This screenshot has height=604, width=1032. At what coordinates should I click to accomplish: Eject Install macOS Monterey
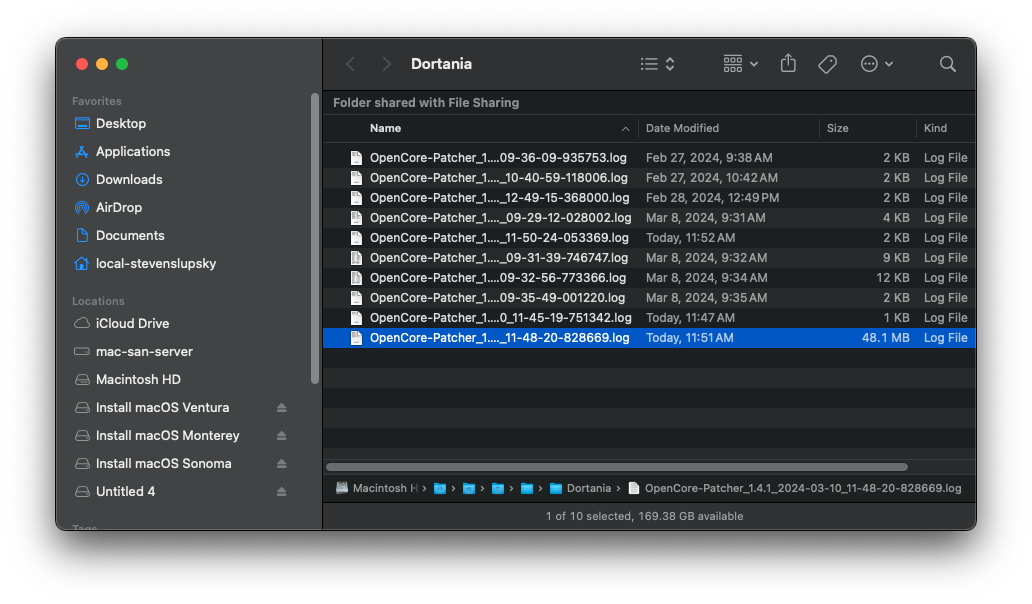[x=282, y=436]
